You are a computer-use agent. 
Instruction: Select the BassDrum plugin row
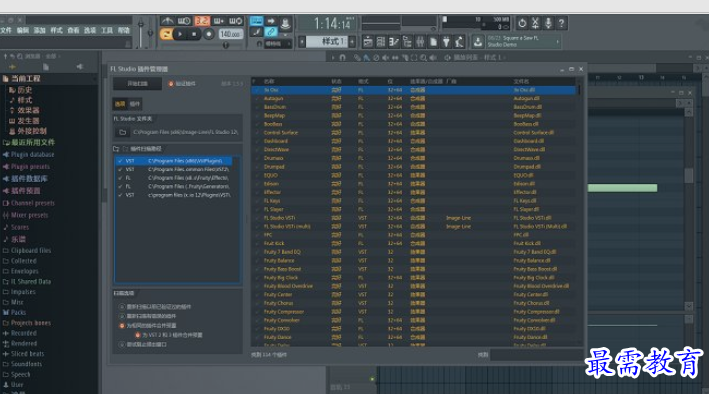pyautogui.click(x=414, y=107)
